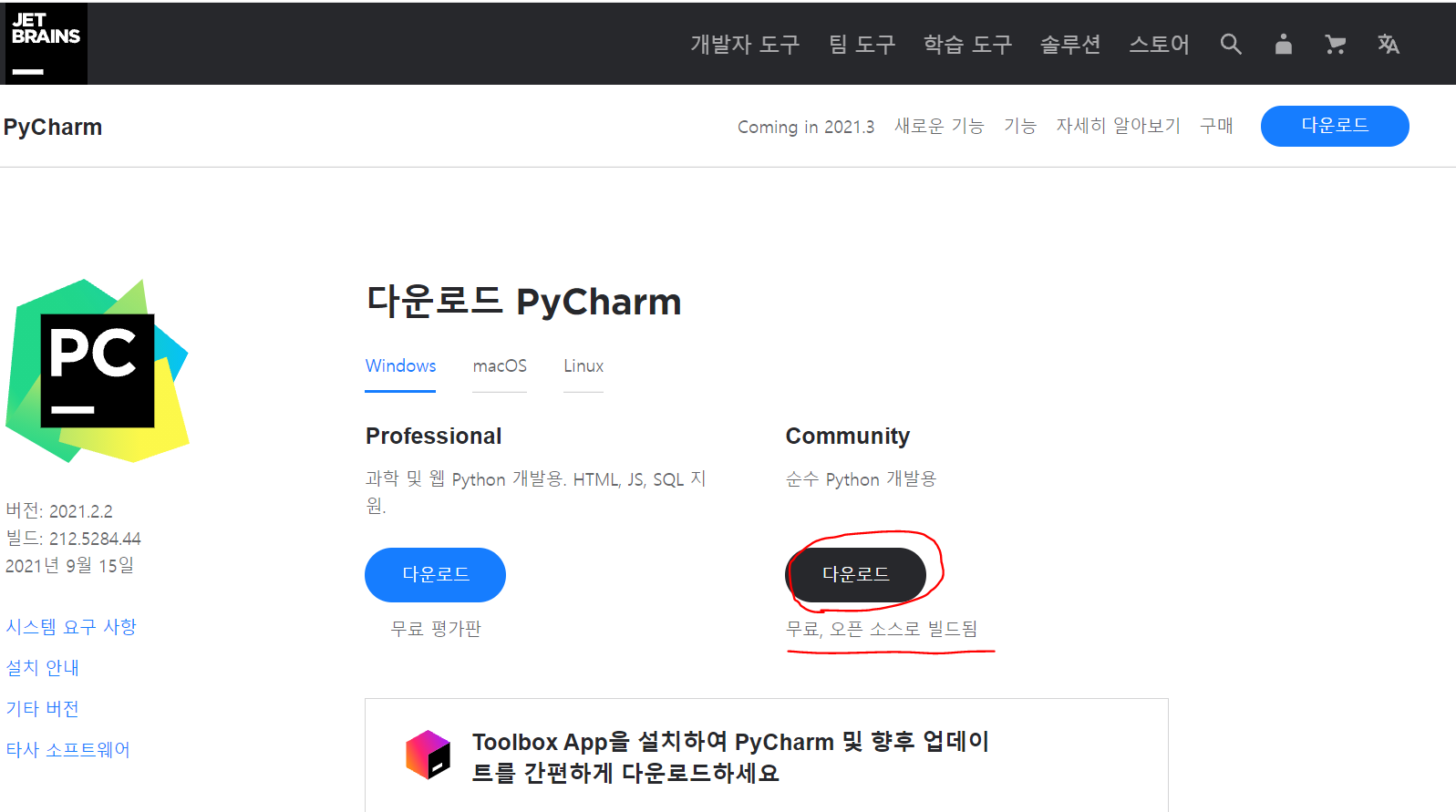Open the 기타 버전 link

[x=42, y=709]
